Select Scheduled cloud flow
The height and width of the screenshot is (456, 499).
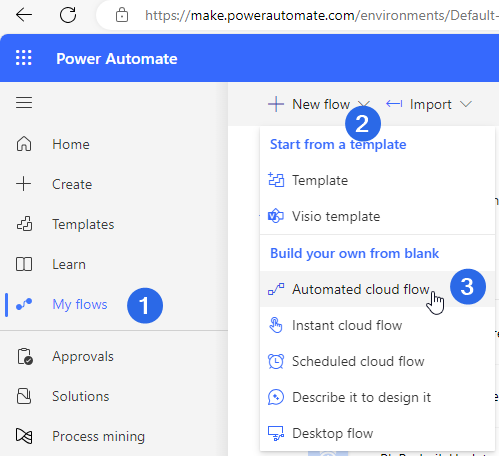point(358,361)
